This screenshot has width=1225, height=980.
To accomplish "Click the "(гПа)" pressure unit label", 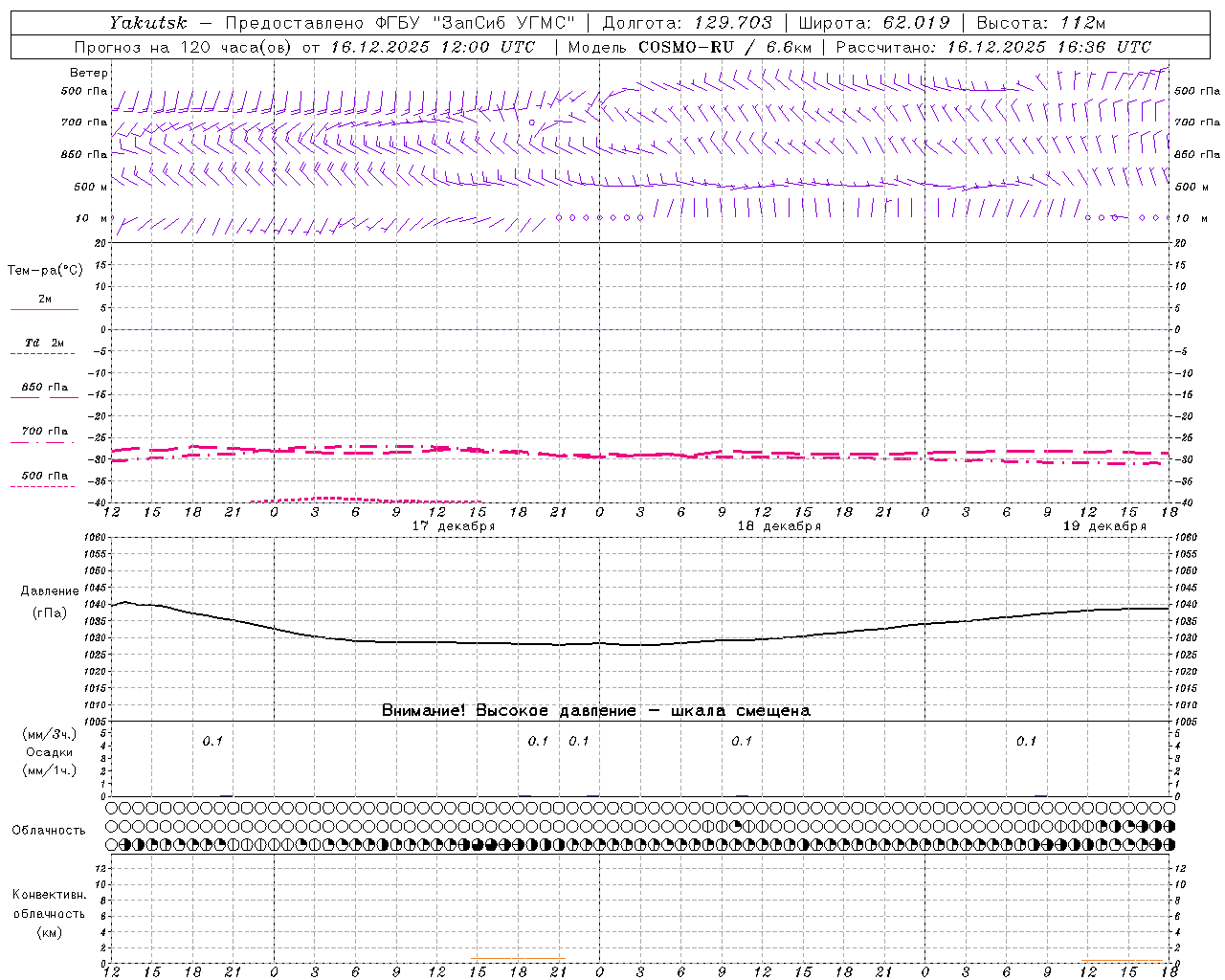I will [50, 613].
